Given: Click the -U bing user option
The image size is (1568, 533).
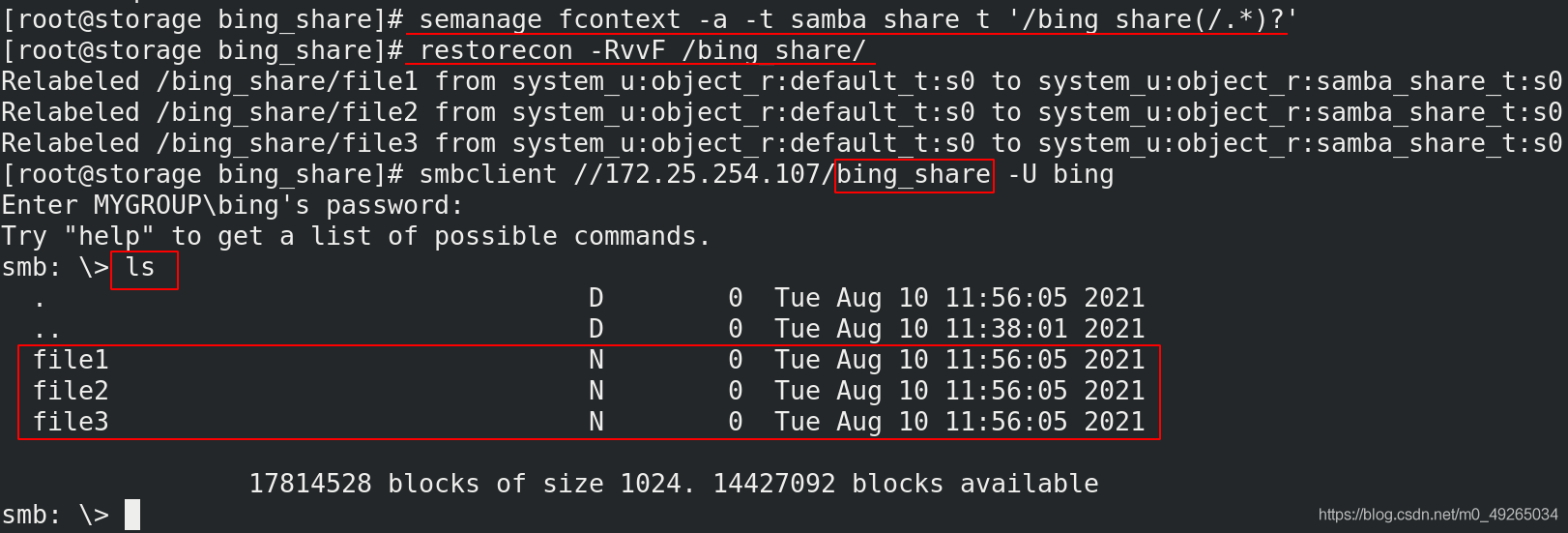Looking at the screenshot, I should coord(1060,174).
